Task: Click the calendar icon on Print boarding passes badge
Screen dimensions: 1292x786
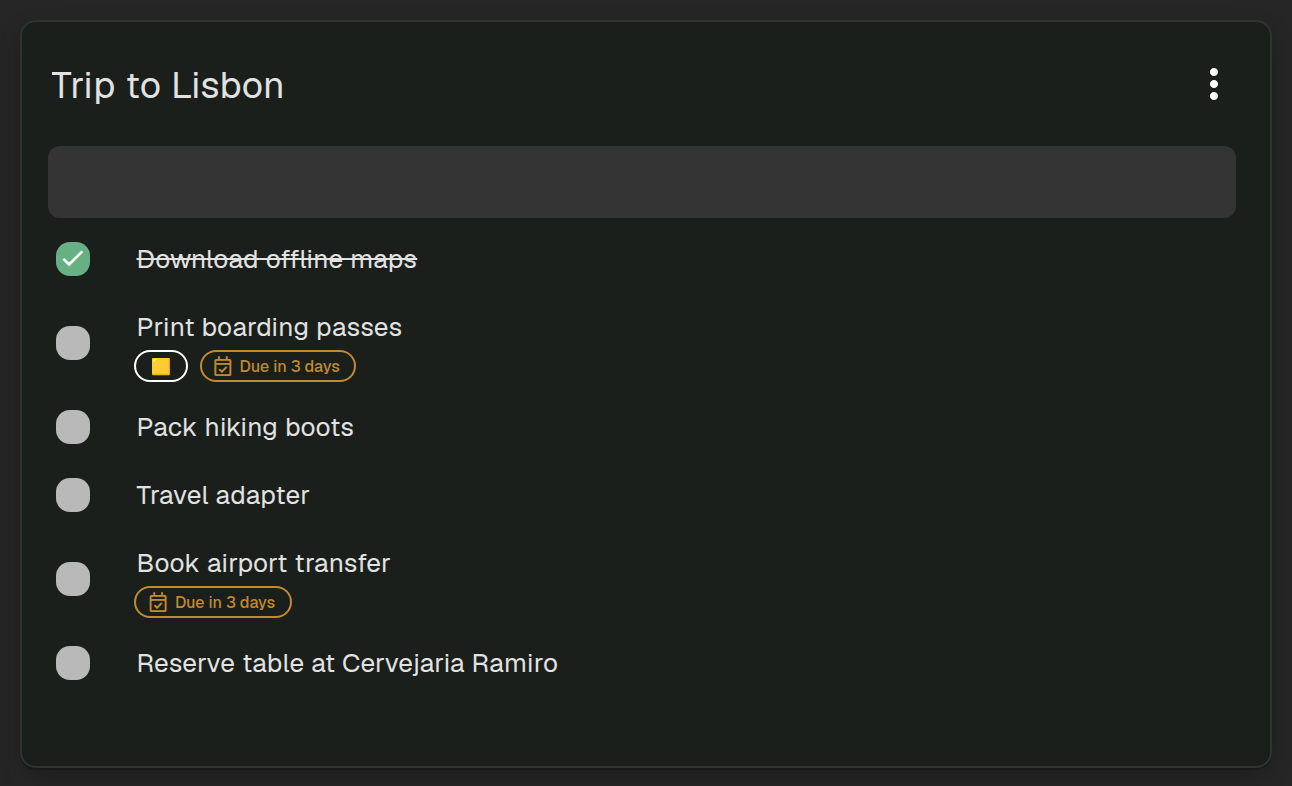Action: pos(223,366)
